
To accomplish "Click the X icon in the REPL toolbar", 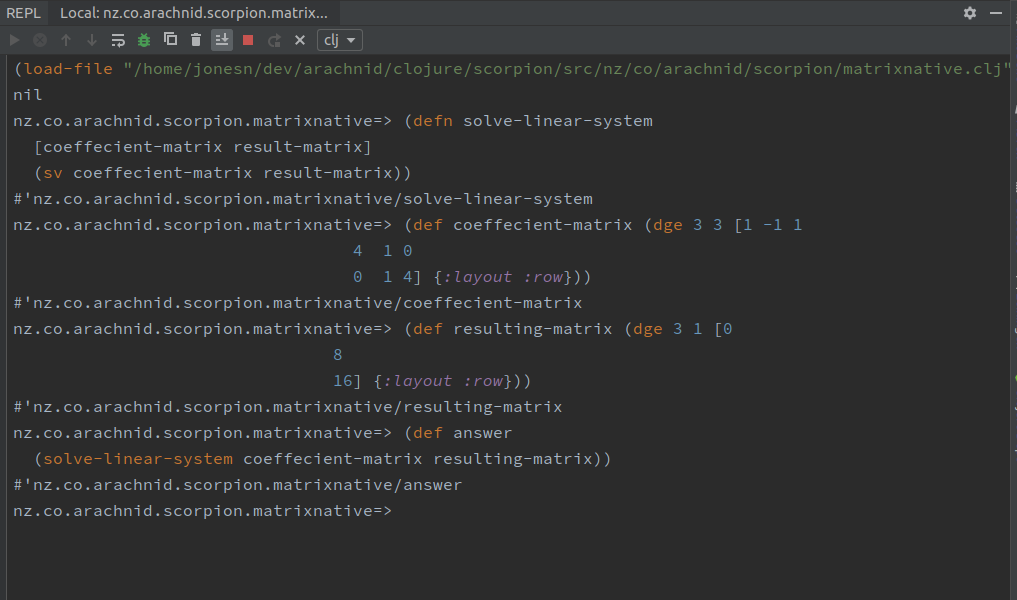I will point(300,40).
